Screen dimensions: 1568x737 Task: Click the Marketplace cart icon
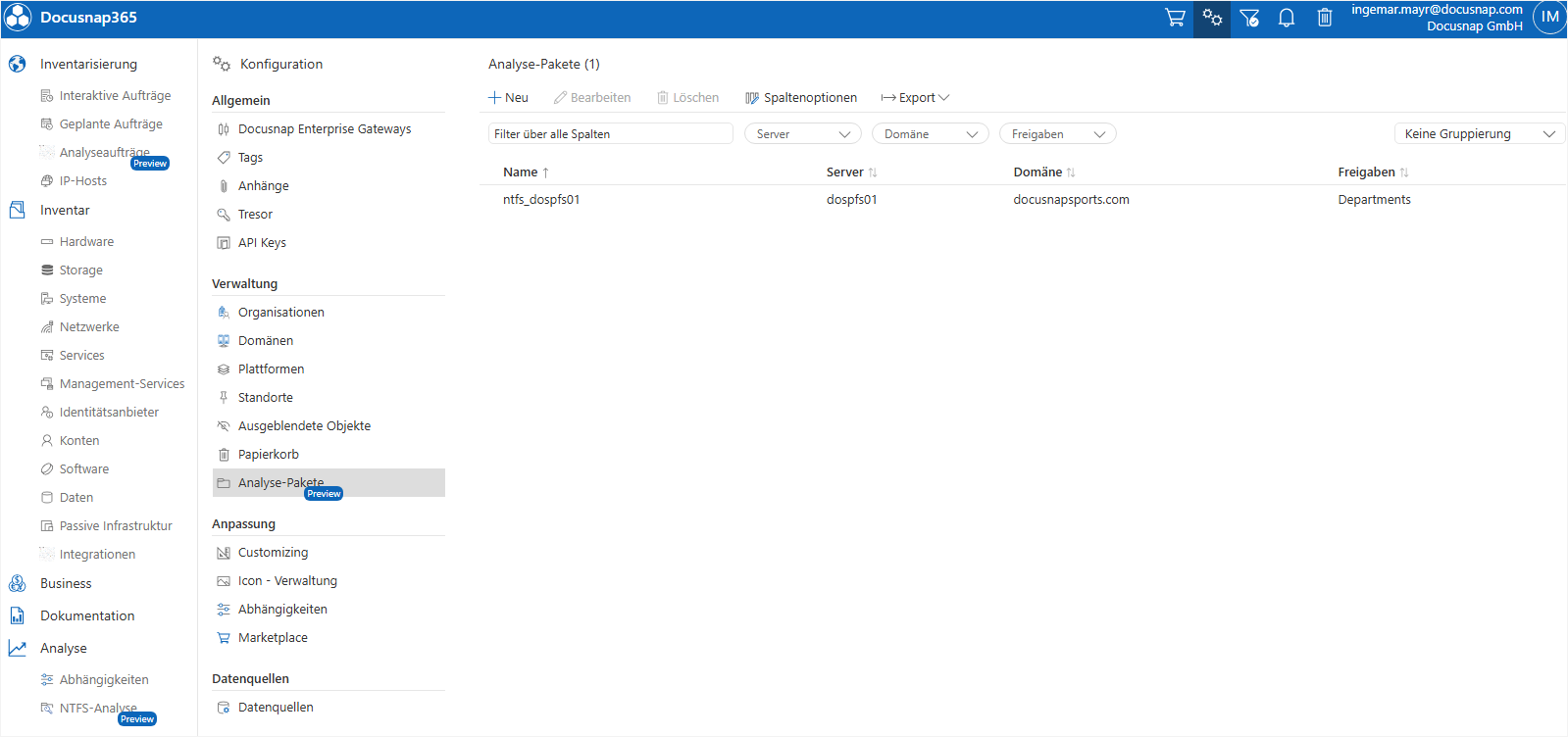224,638
